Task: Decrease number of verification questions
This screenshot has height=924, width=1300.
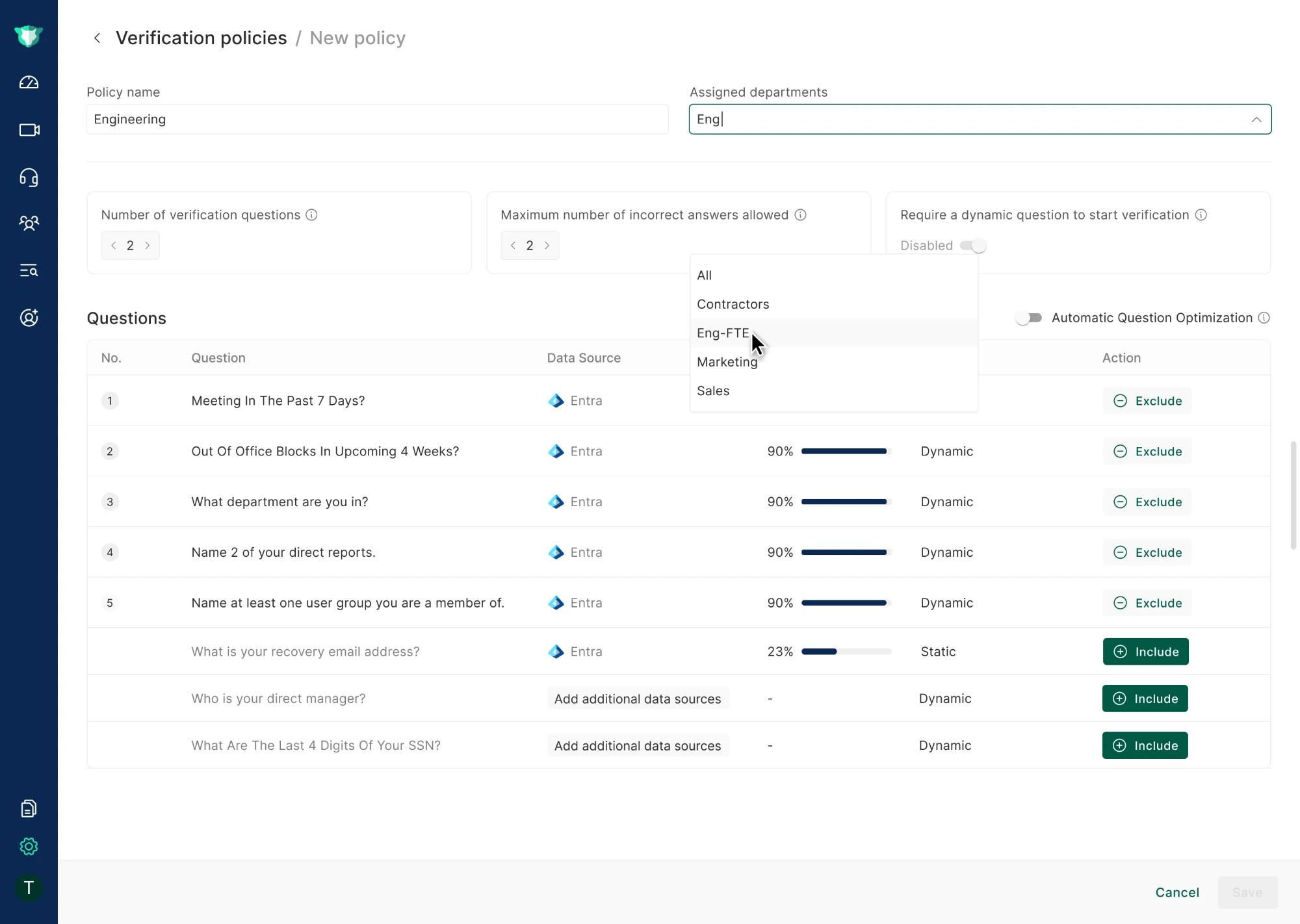Action: click(x=114, y=246)
